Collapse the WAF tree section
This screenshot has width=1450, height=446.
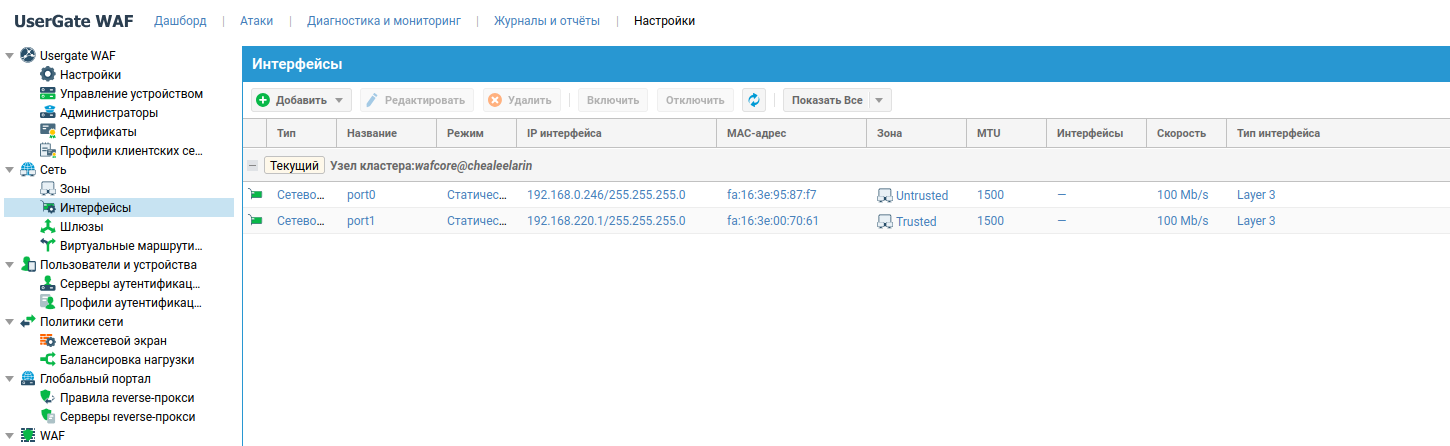(10, 435)
